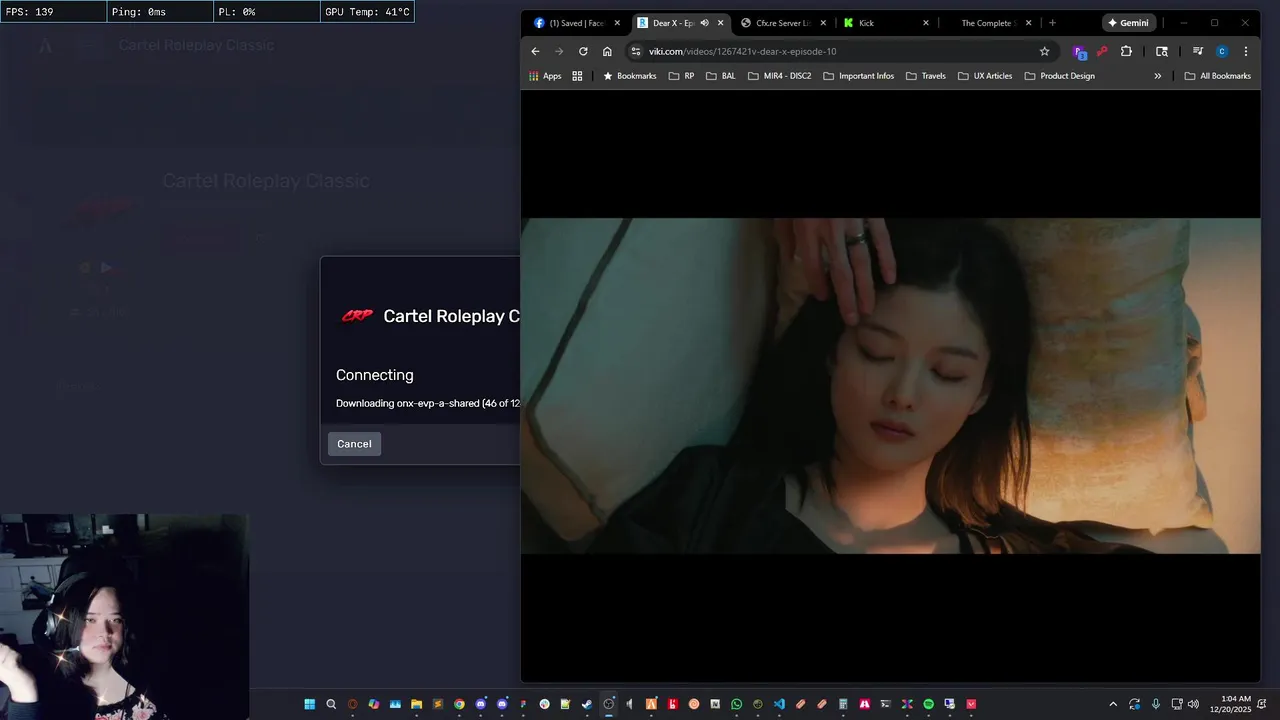The width and height of the screenshot is (1280, 720).
Task: Go forward in browser history
Action: coord(559,51)
